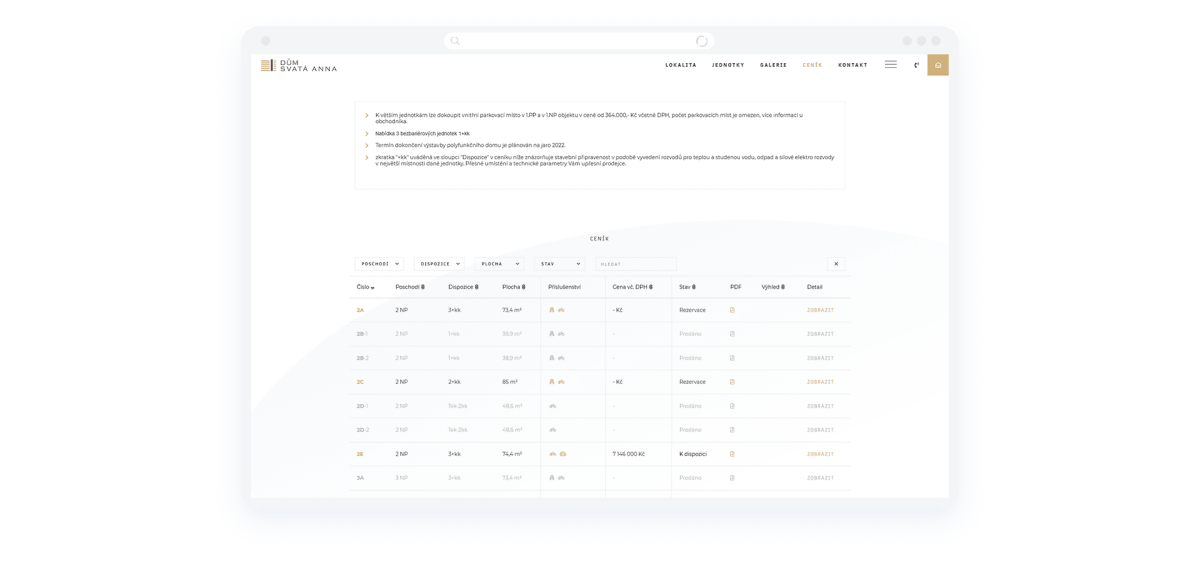Clear filters with the X button

click(836, 264)
